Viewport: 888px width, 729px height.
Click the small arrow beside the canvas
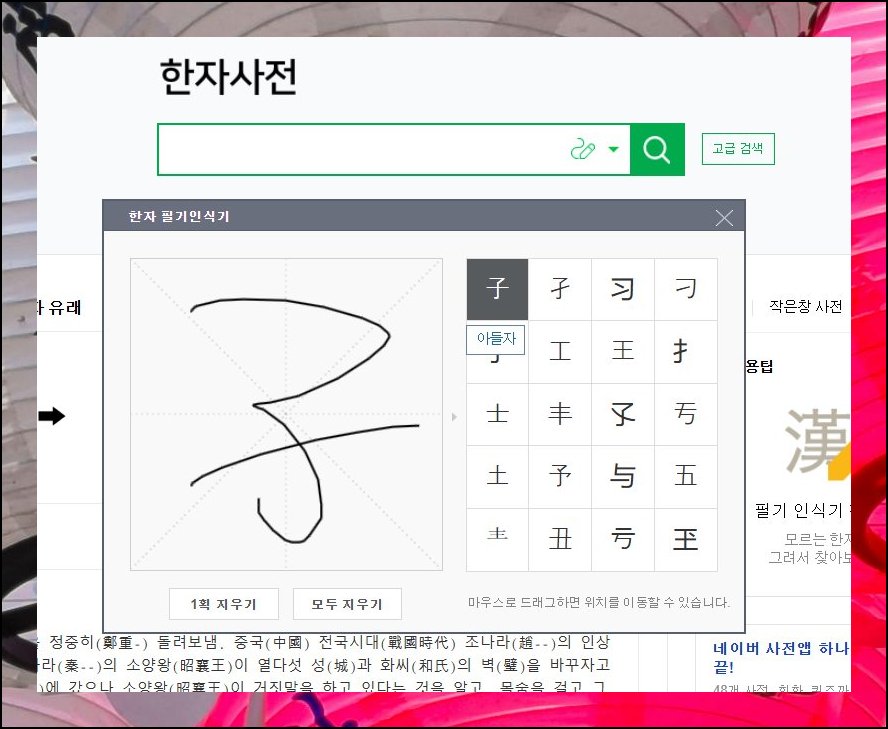tap(454, 417)
